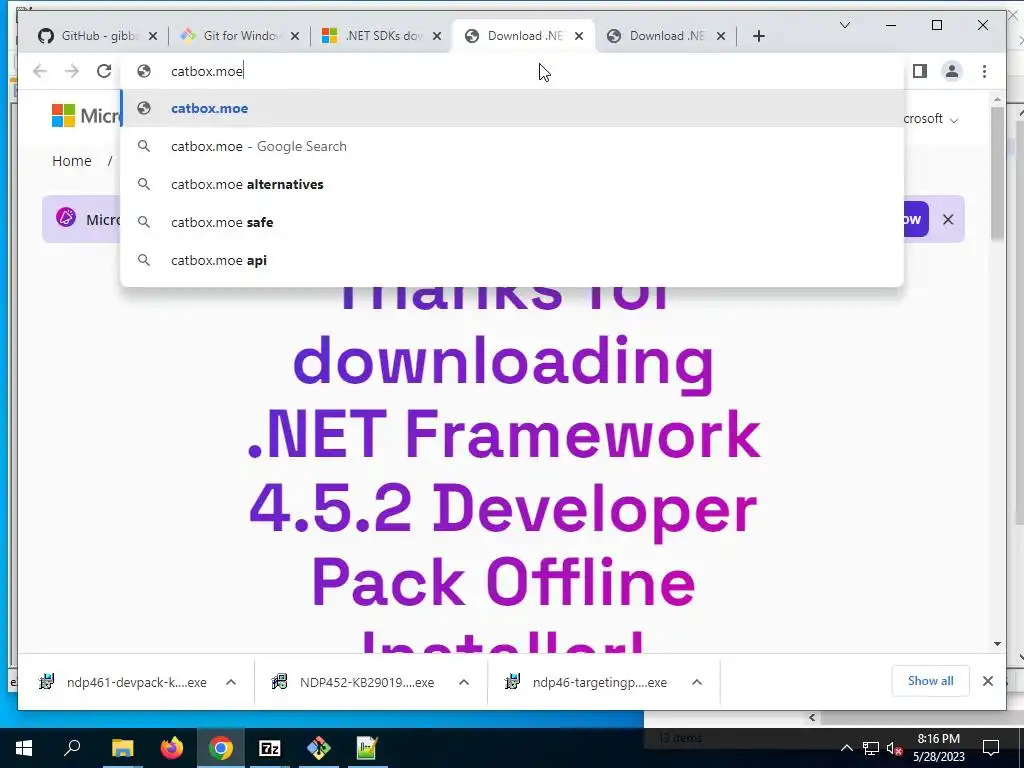The width and height of the screenshot is (1024, 768).
Task: Click the scrollbar up arrow
Action: click(997, 99)
